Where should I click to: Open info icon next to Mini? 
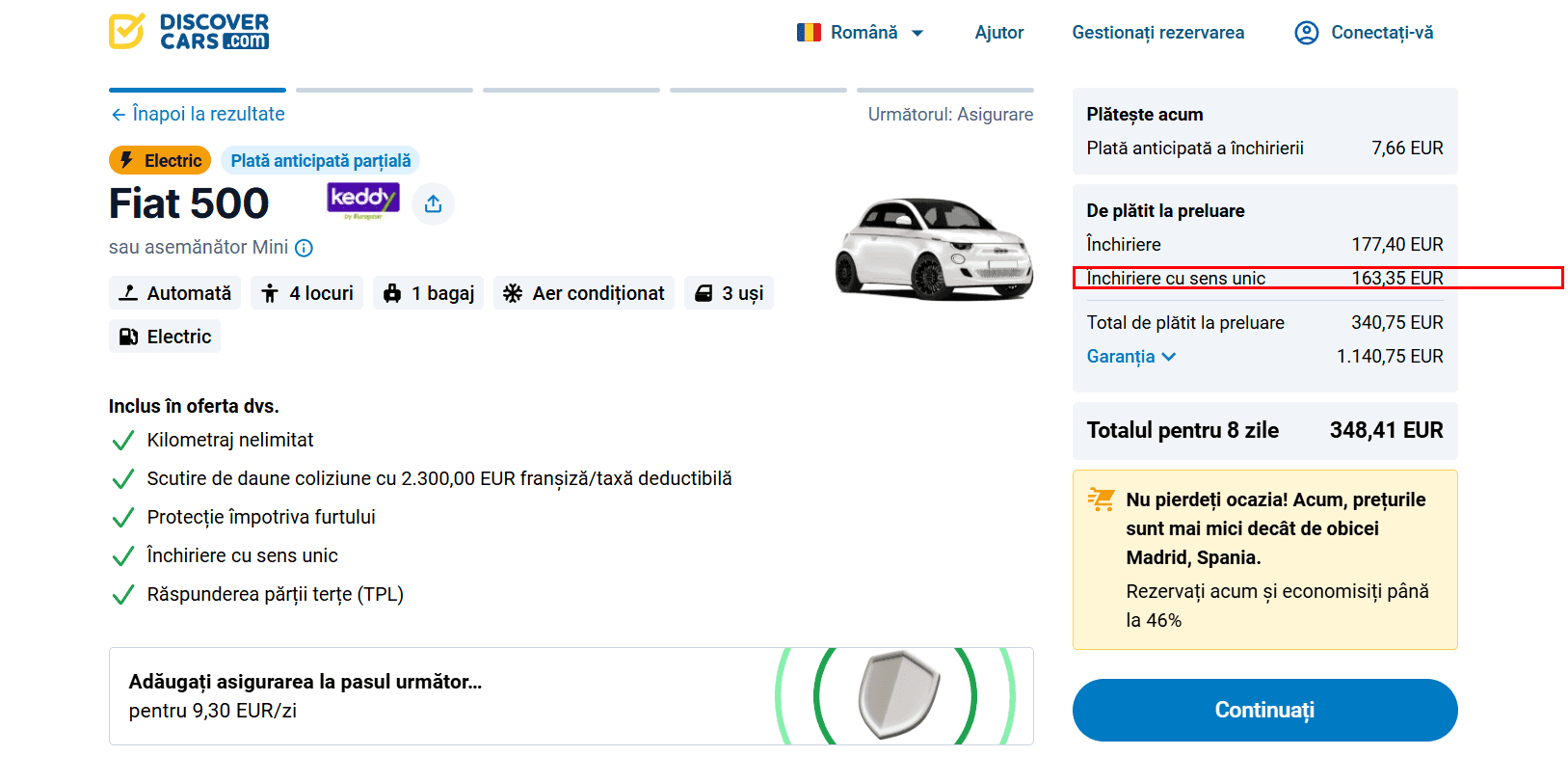point(304,248)
